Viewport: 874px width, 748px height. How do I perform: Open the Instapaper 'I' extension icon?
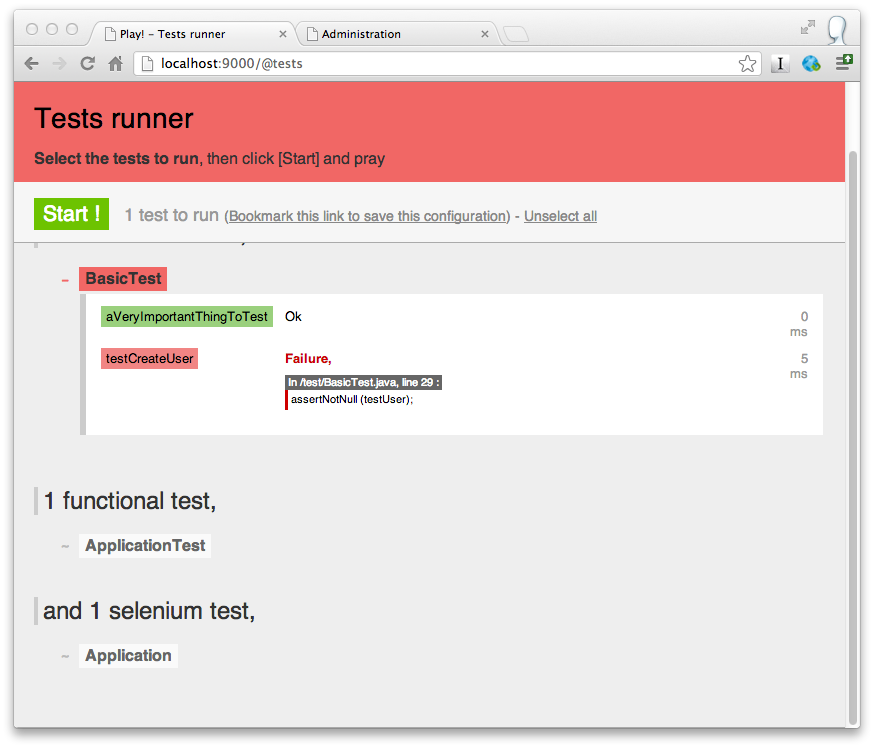click(780, 63)
